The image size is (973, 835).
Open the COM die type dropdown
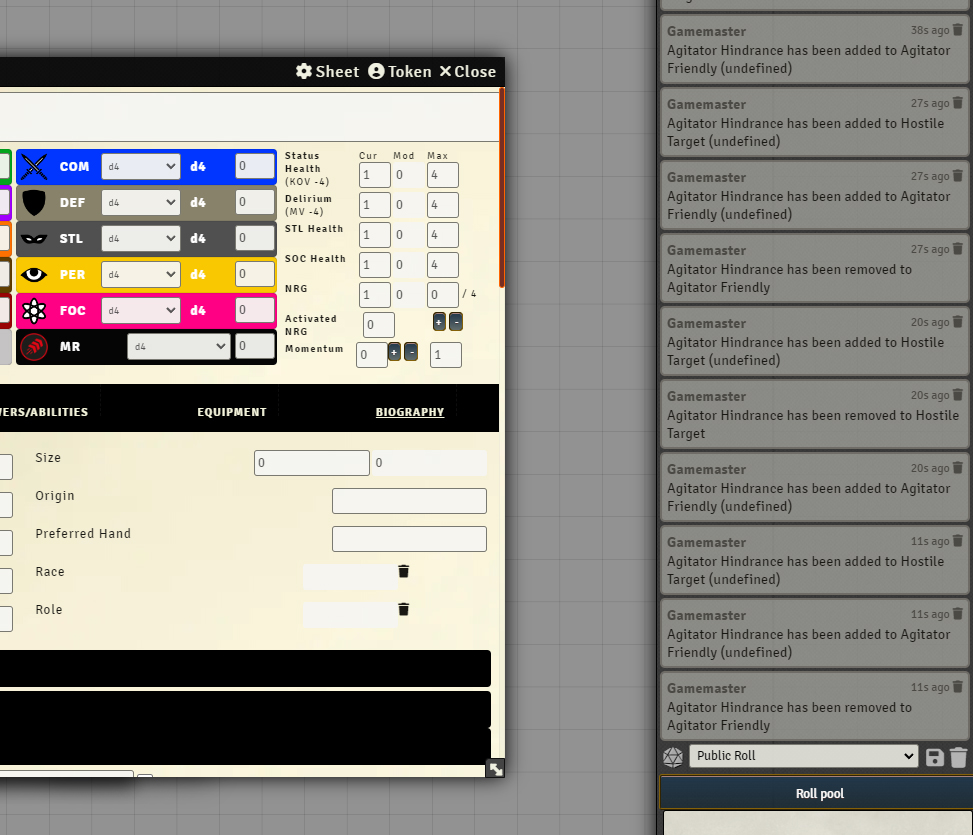[141, 166]
